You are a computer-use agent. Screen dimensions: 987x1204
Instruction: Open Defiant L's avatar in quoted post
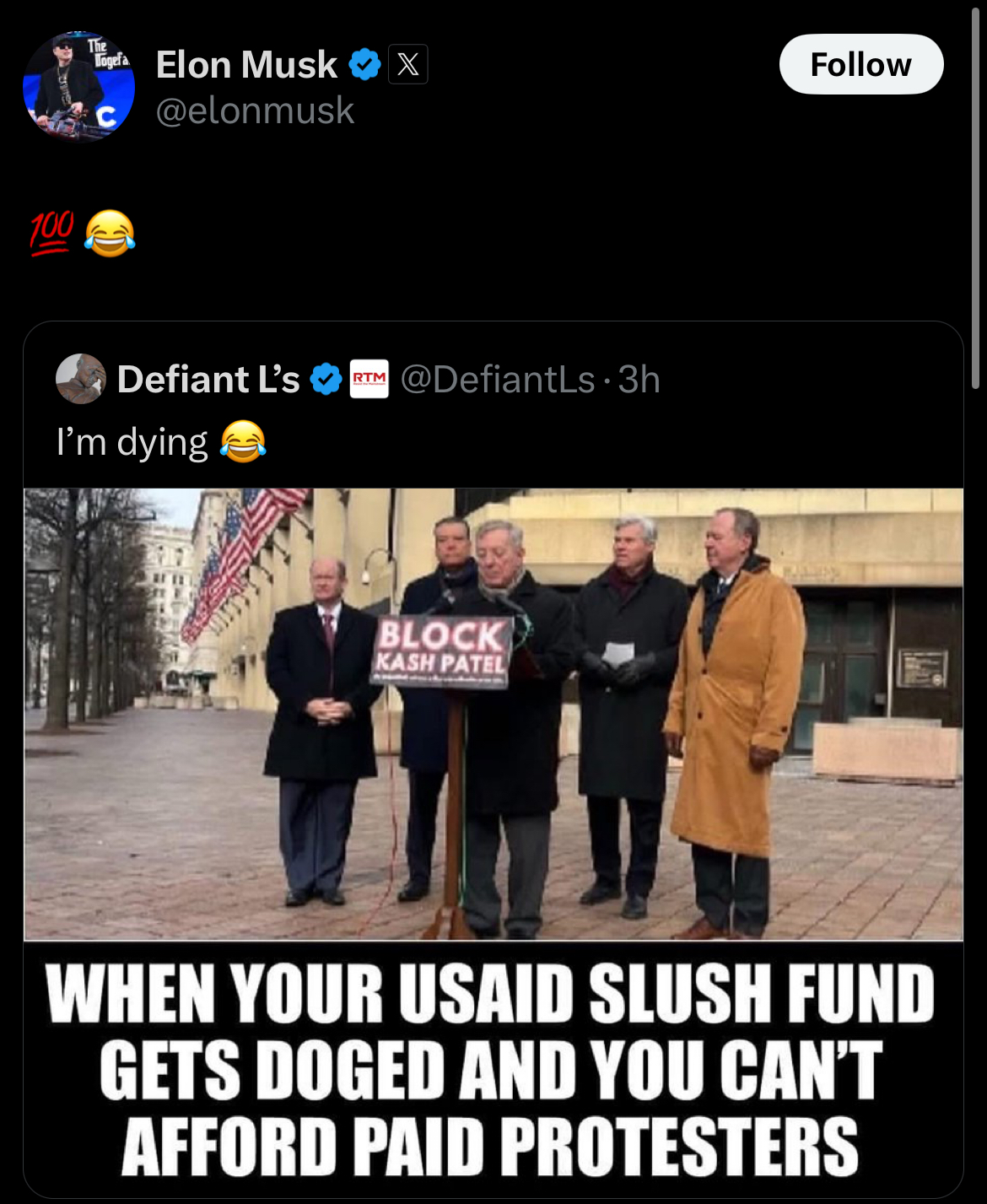tap(81, 379)
